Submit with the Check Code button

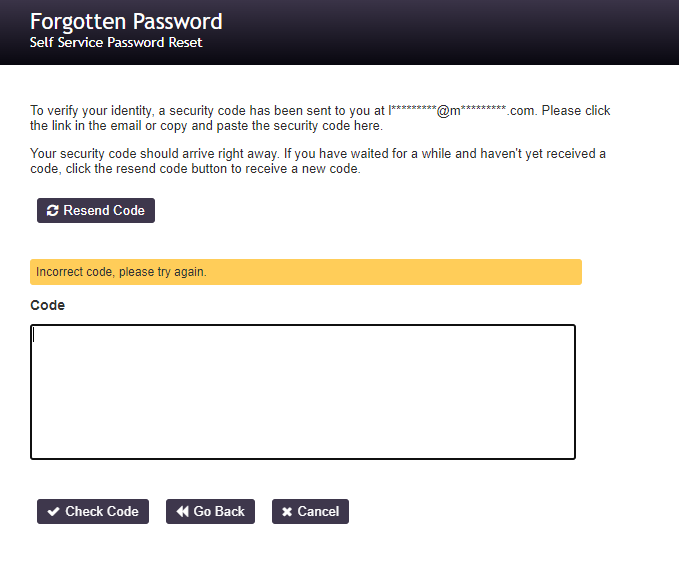coord(93,512)
